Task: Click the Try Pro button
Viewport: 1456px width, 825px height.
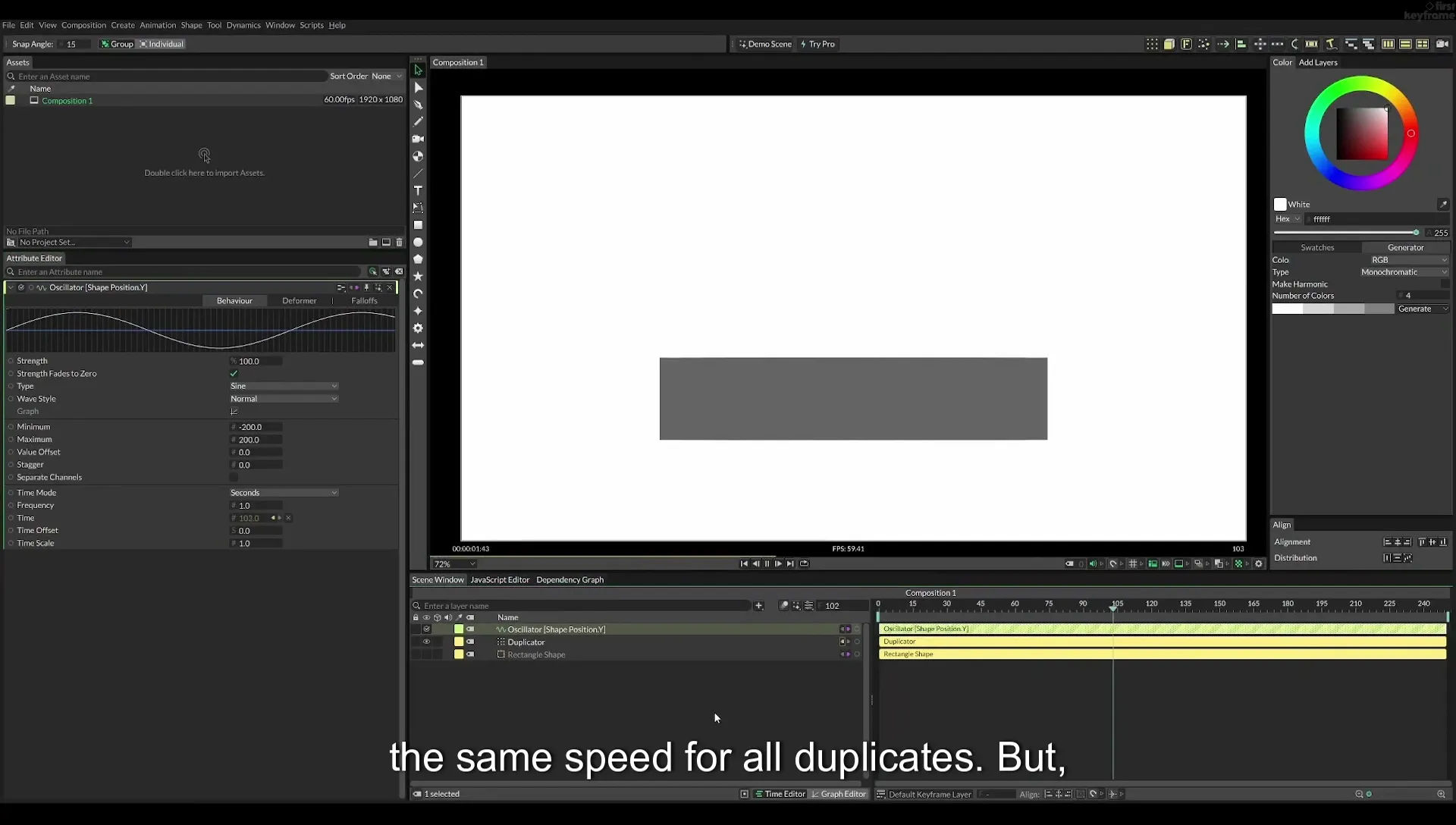Action: pyautogui.click(x=817, y=44)
